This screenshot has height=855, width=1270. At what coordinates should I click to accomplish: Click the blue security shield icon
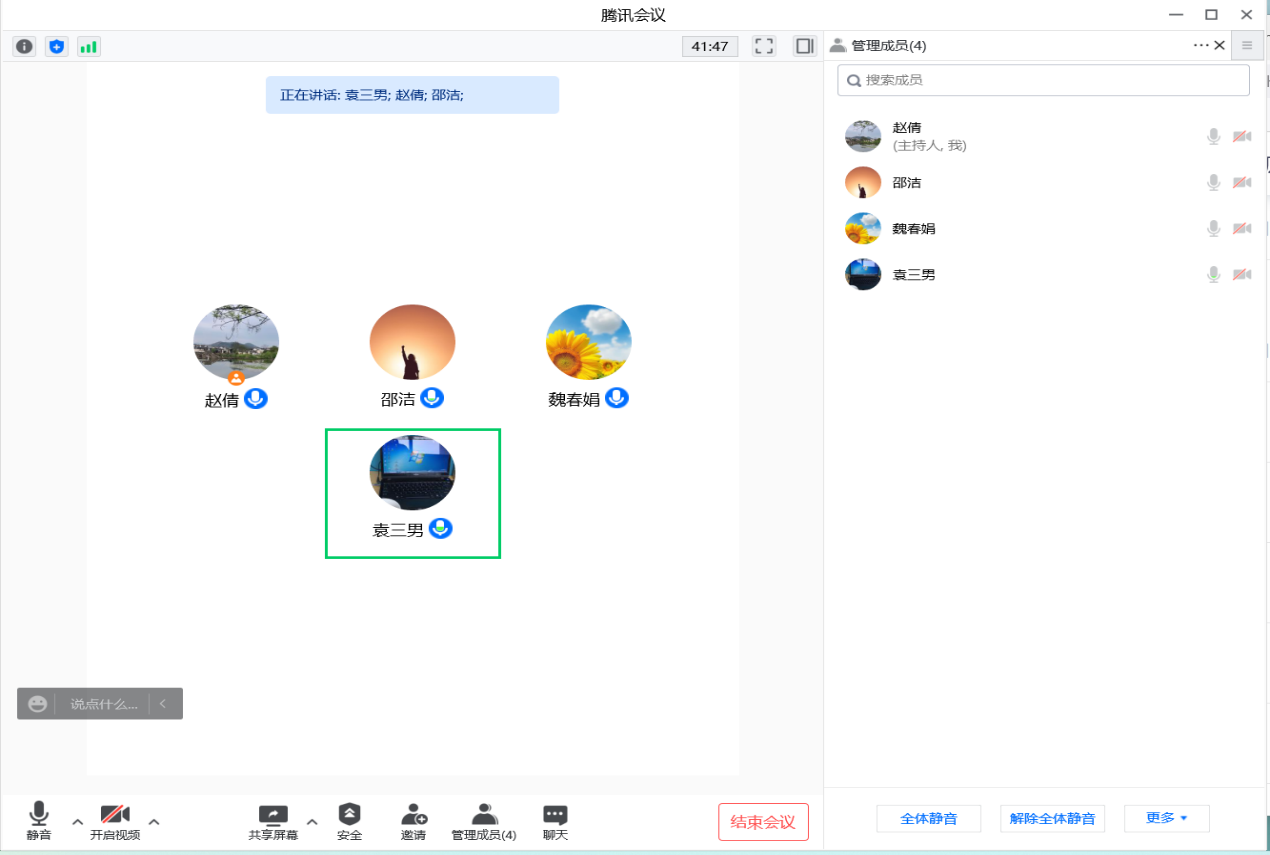click(57, 46)
